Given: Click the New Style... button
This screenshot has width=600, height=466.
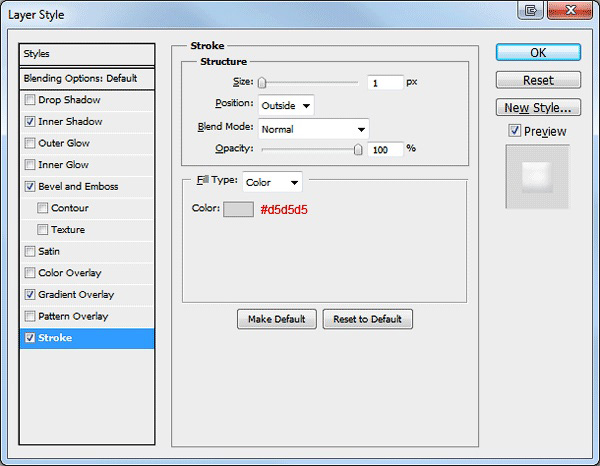Looking at the screenshot, I should pyautogui.click(x=538, y=108).
